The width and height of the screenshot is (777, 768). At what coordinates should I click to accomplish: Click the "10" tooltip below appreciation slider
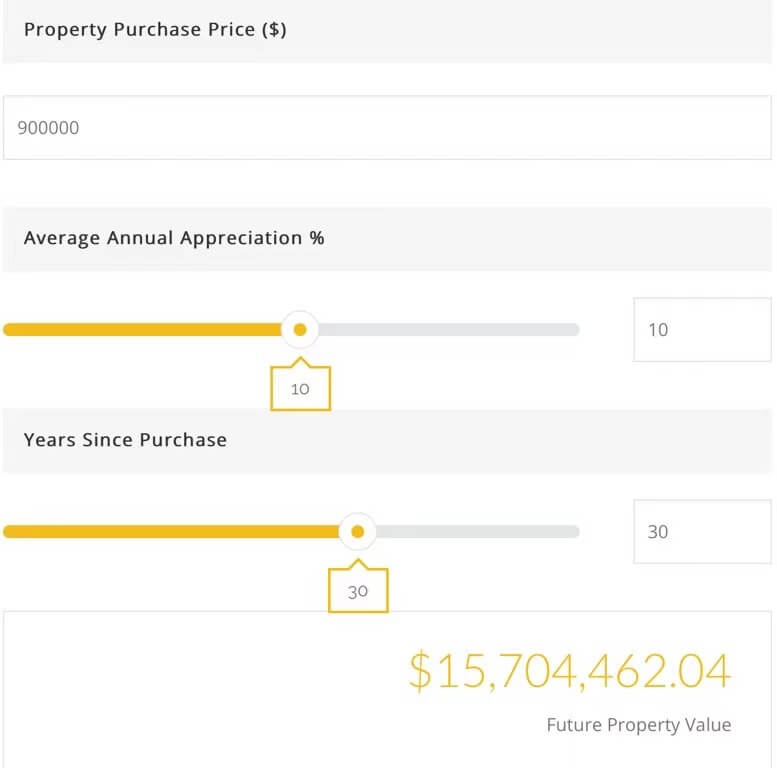coord(300,389)
